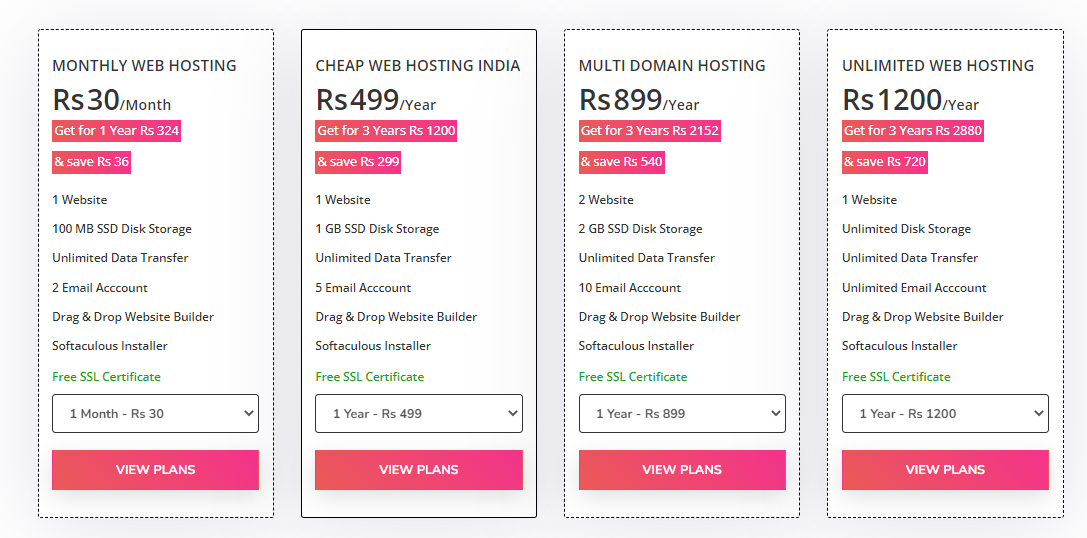
Task: Click View Plans under Cheap Web Hosting India
Action: (418, 470)
